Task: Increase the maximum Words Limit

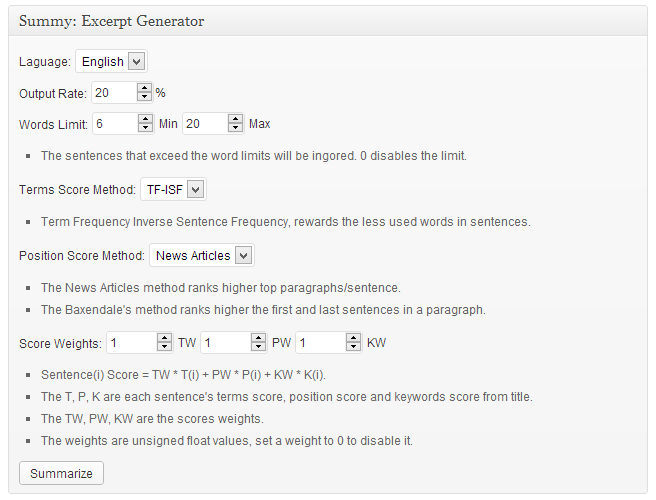Action: (x=235, y=119)
